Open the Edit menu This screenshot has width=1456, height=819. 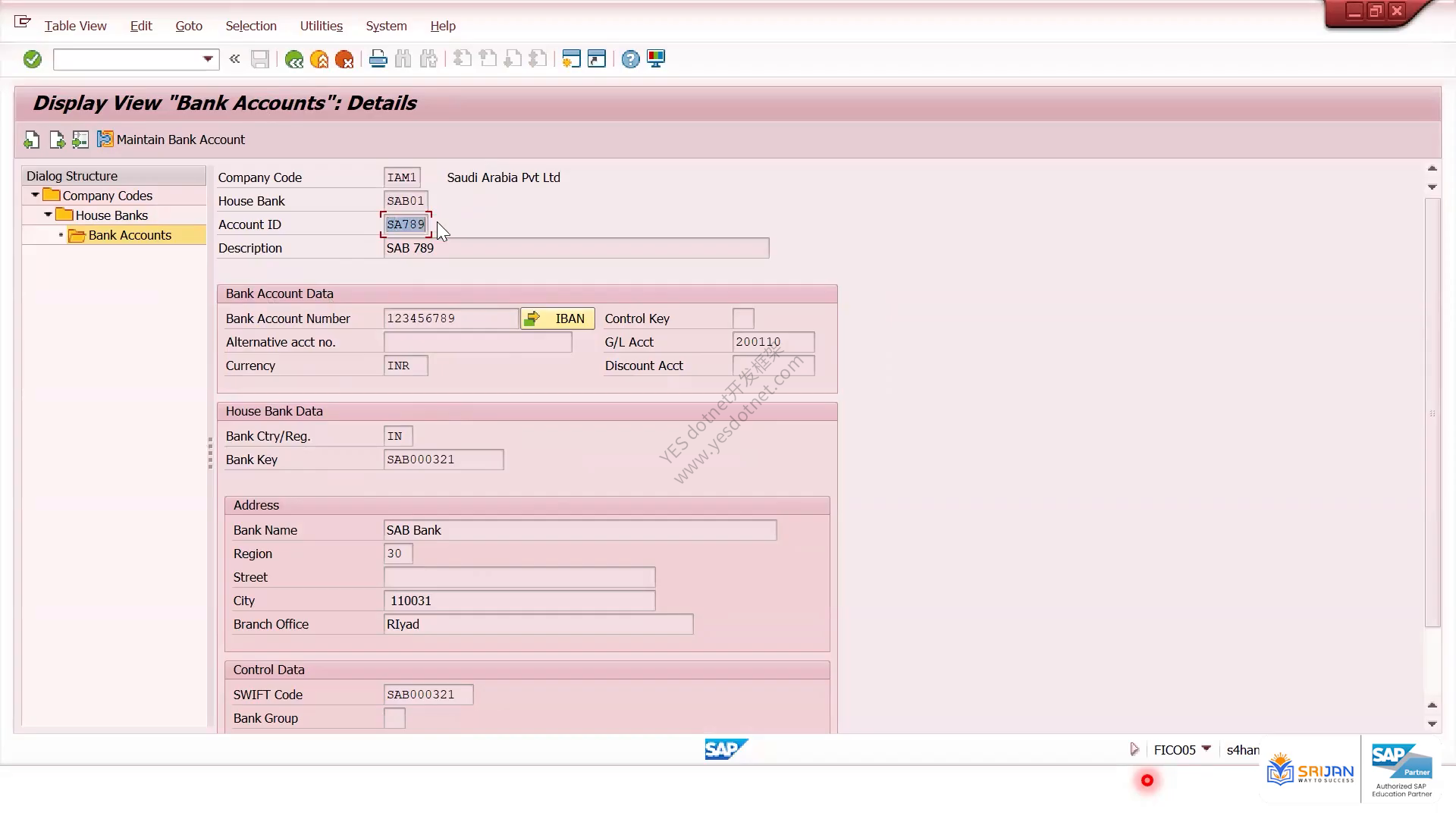click(x=141, y=26)
